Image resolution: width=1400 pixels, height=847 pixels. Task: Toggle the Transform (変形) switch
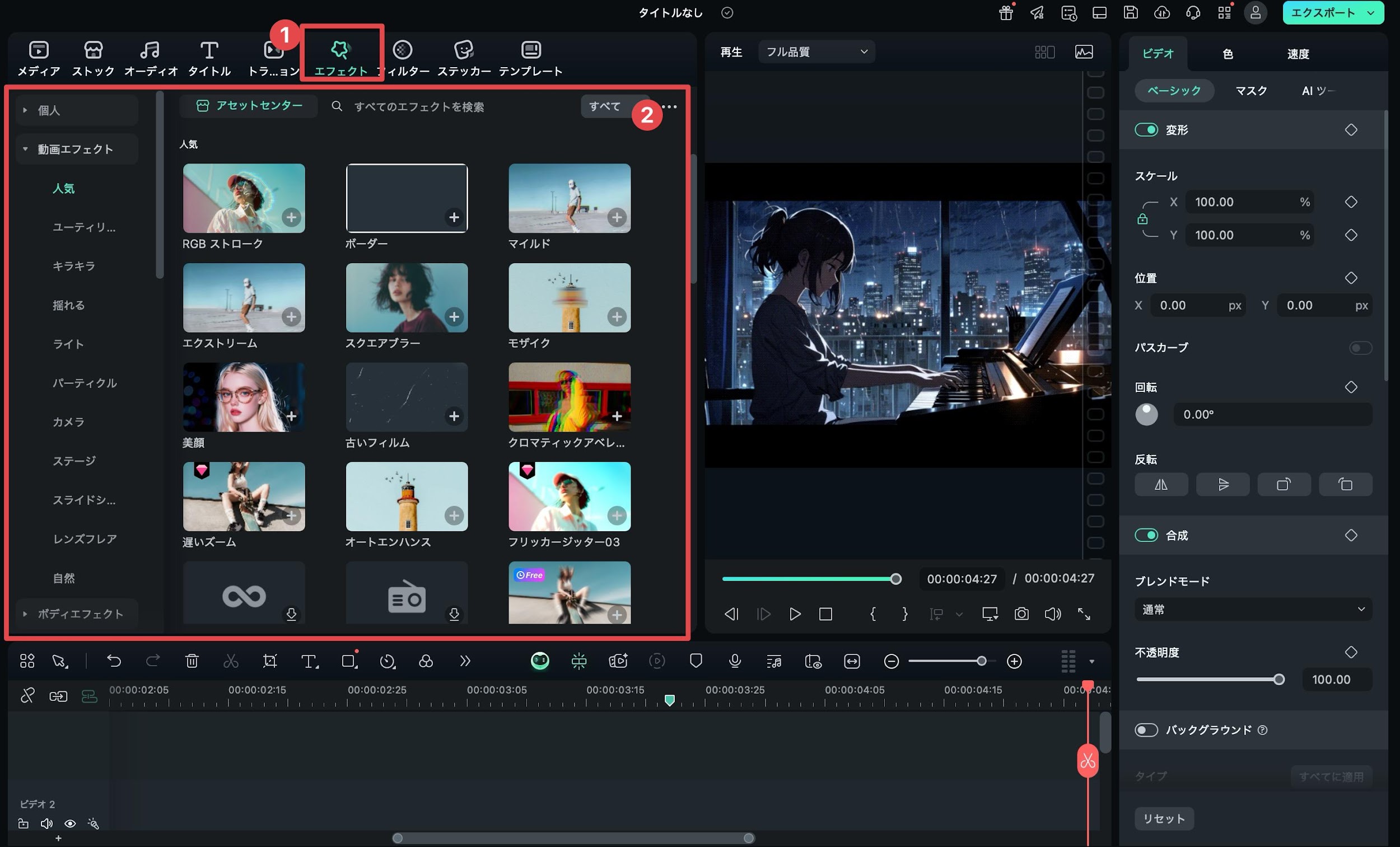tap(1146, 129)
